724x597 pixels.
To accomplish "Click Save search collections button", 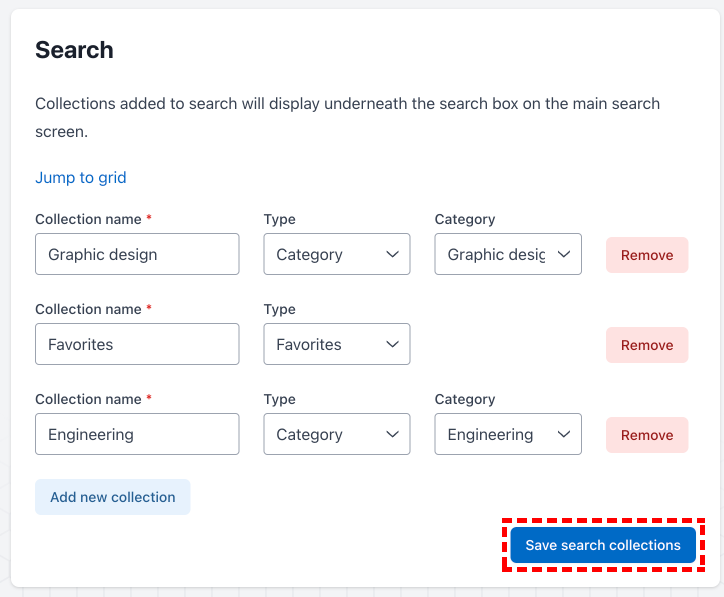I will (603, 545).
